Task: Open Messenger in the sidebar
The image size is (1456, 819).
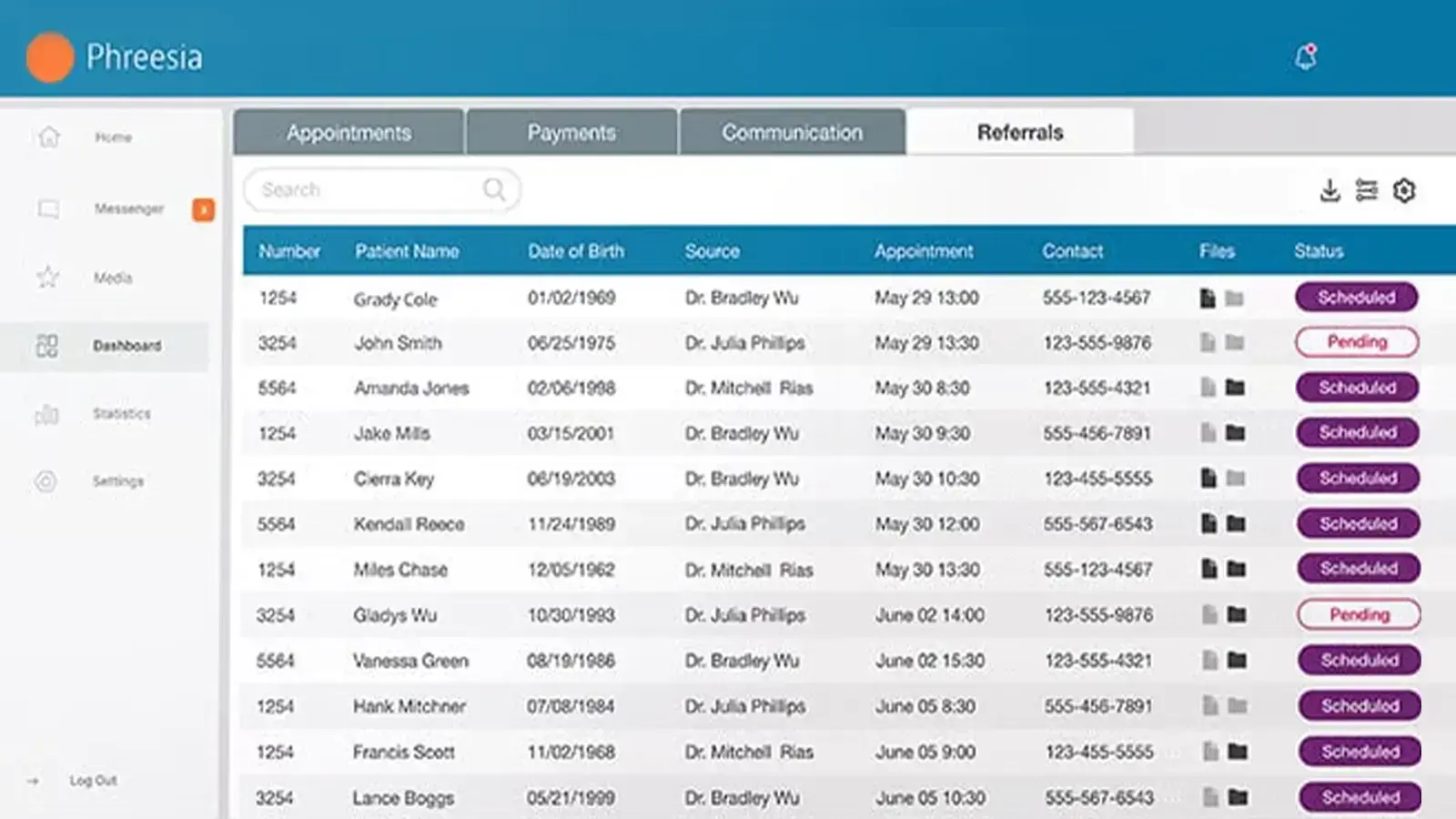Action: coord(129,208)
